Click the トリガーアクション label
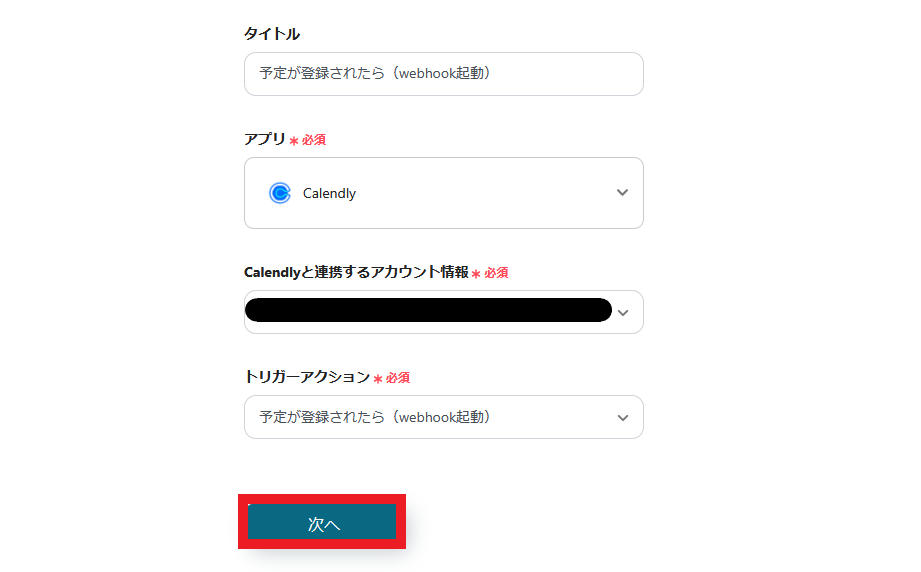This screenshot has height=572, width=921. [307, 377]
